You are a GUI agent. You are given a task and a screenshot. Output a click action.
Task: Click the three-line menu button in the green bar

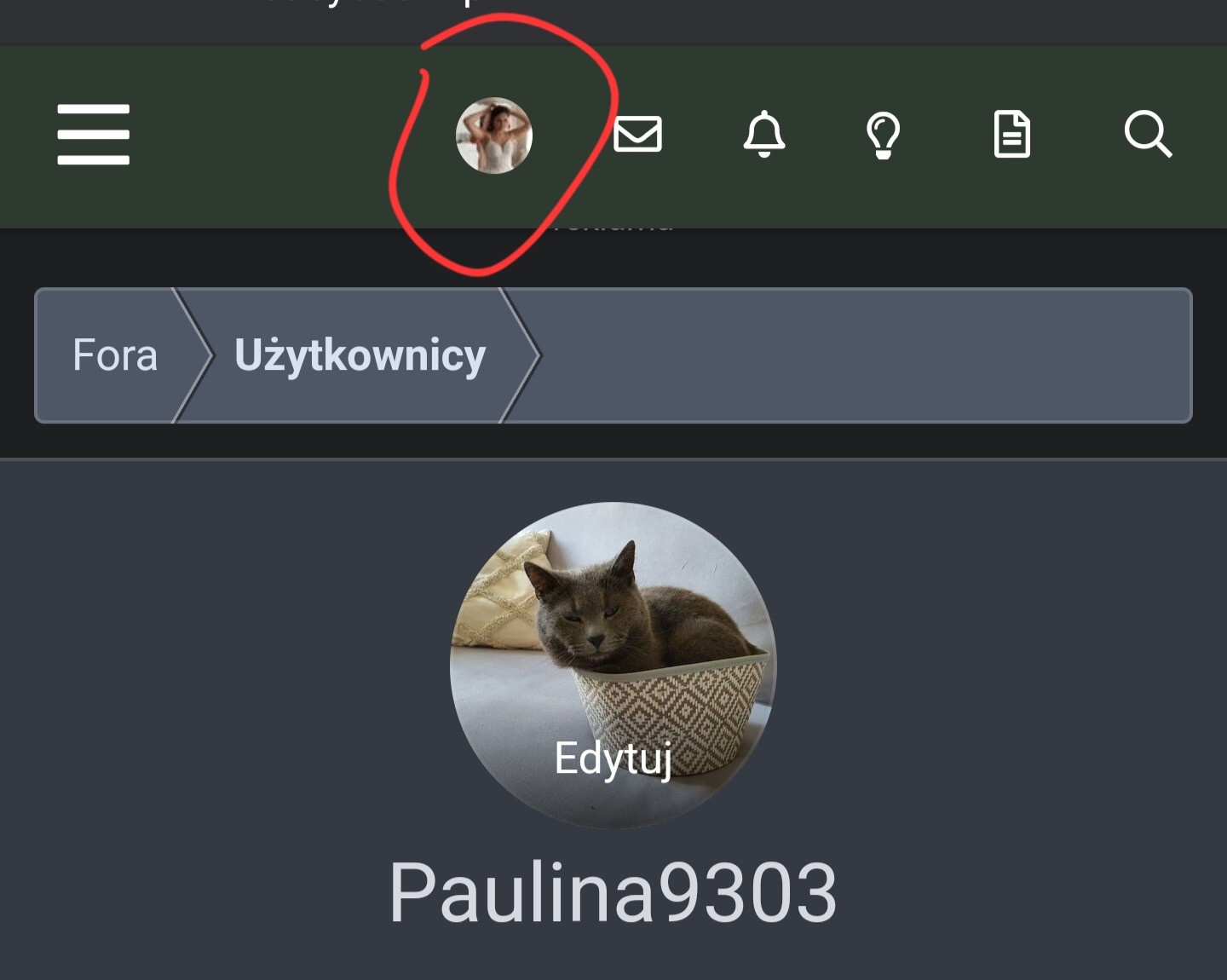pyautogui.click(x=94, y=135)
